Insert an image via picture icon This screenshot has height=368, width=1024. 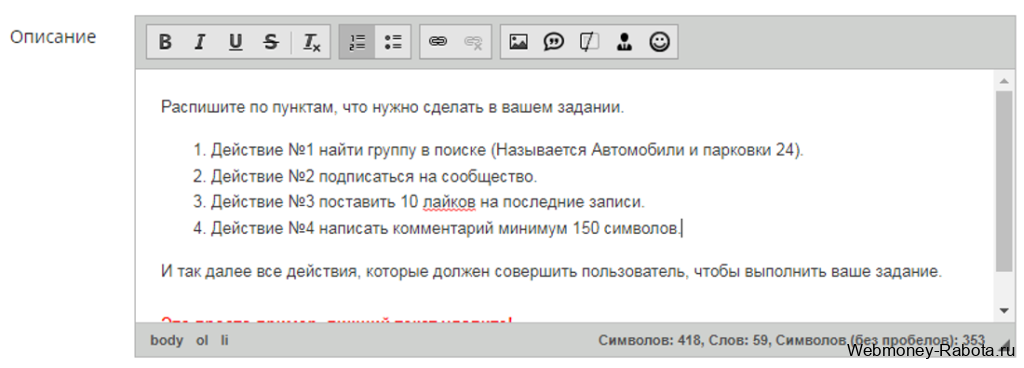[x=519, y=42]
